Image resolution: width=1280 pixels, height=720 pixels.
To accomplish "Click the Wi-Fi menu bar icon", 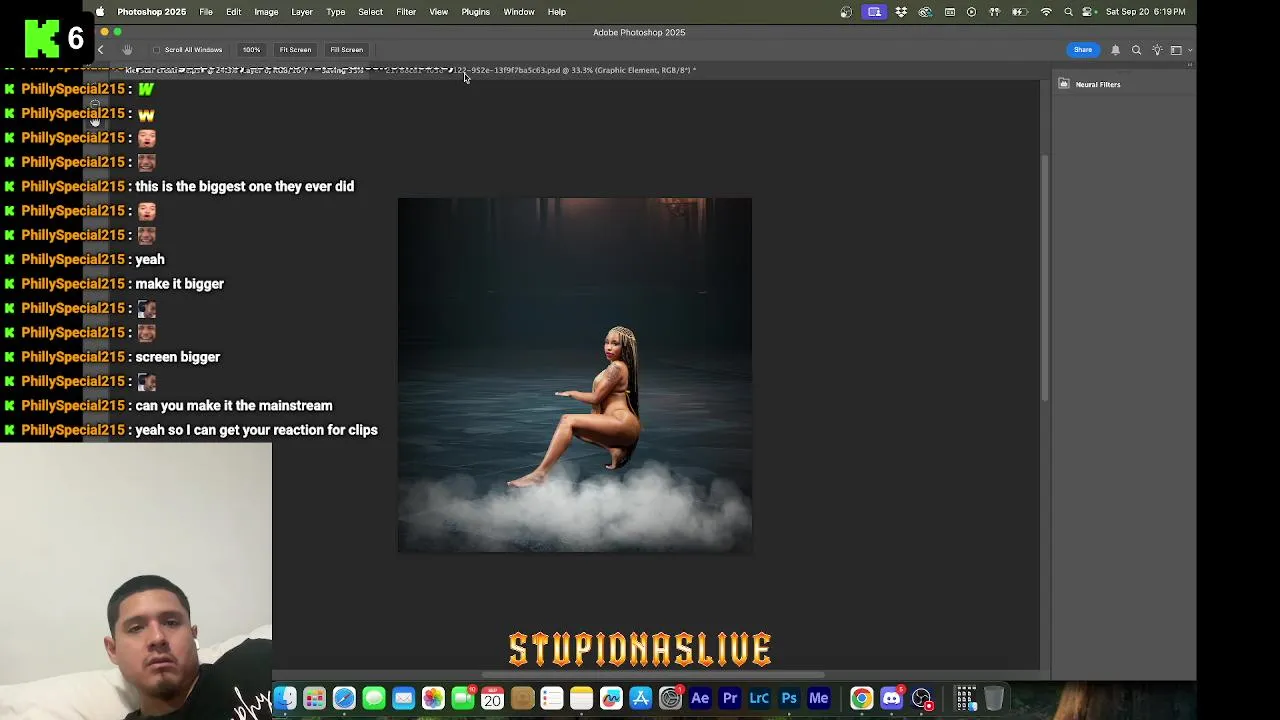I will pos(1046,12).
